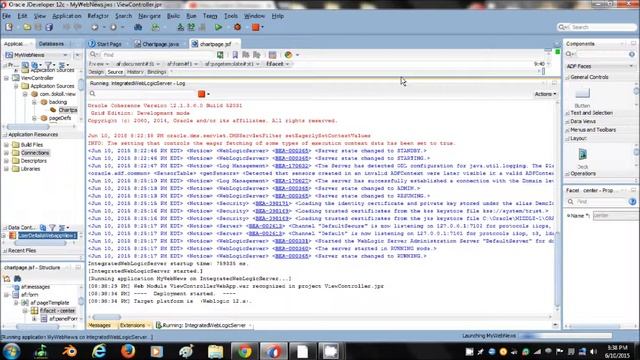The width and height of the screenshot is (640, 360).
Task: Click the Back navigation toolbar icon
Action: tap(95, 27)
